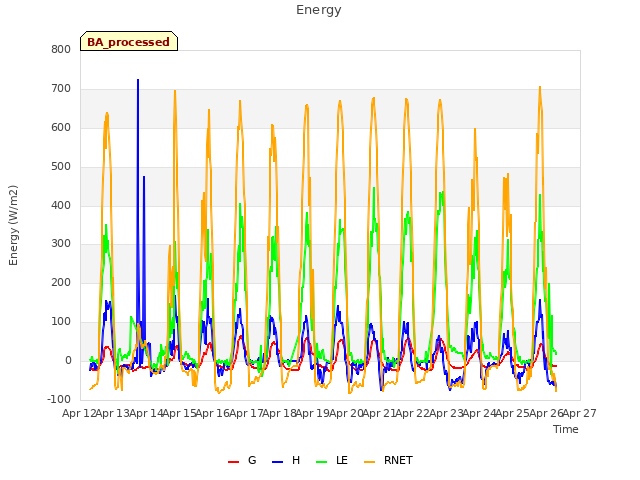Click the 0 y-axis tick label
The height and width of the screenshot is (480, 640).
point(68,360)
